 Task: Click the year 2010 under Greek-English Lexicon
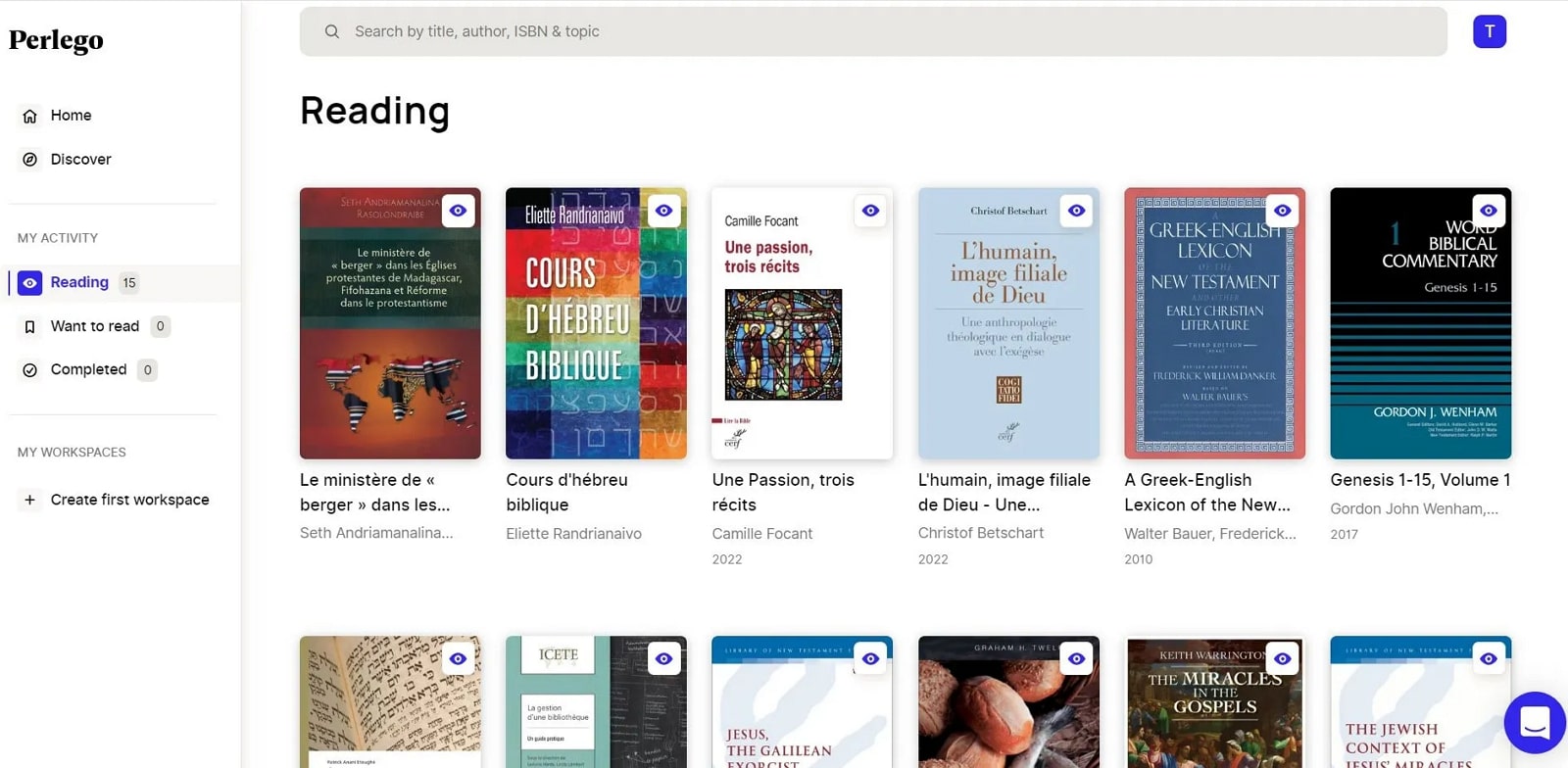pos(1139,559)
